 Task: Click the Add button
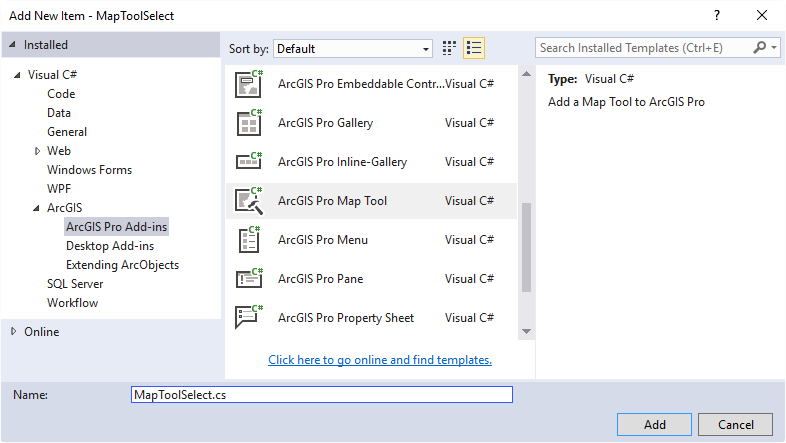(x=654, y=424)
